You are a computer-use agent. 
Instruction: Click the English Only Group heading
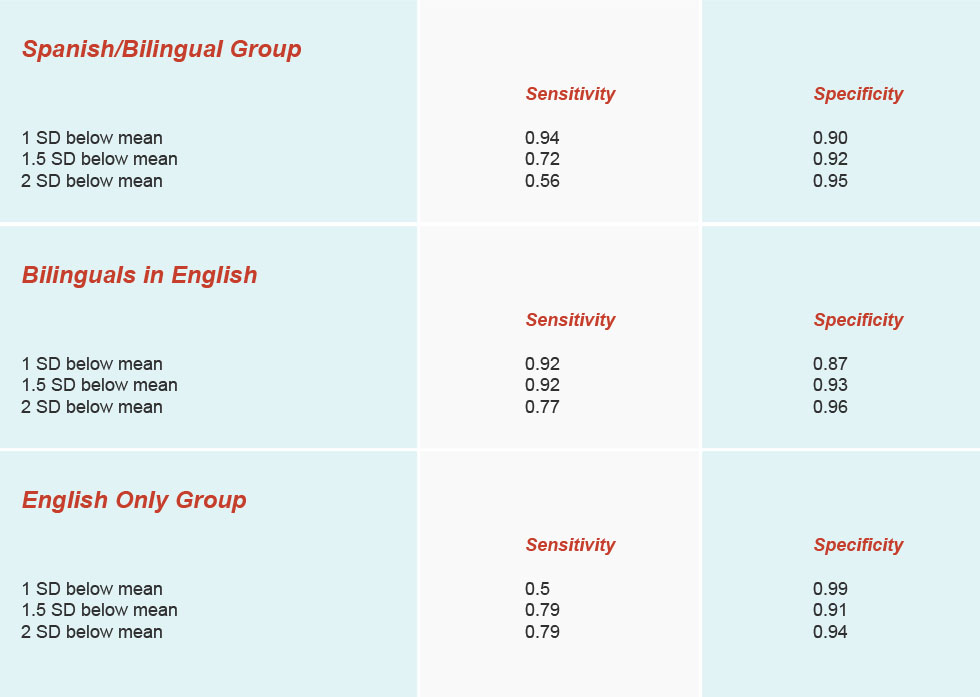pos(134,501)
